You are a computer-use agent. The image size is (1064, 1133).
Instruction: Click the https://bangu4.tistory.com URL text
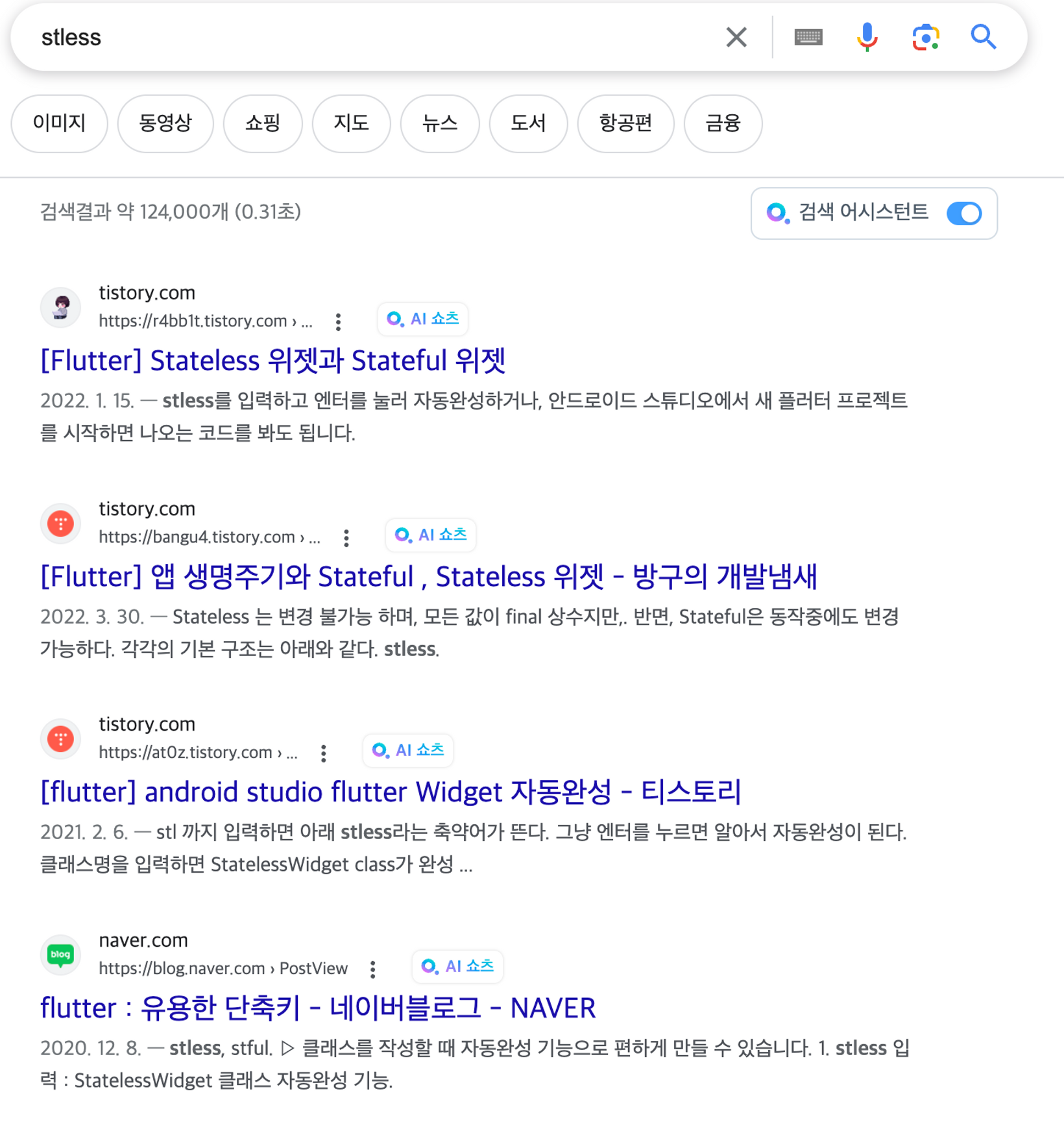(x=209, y=537)
